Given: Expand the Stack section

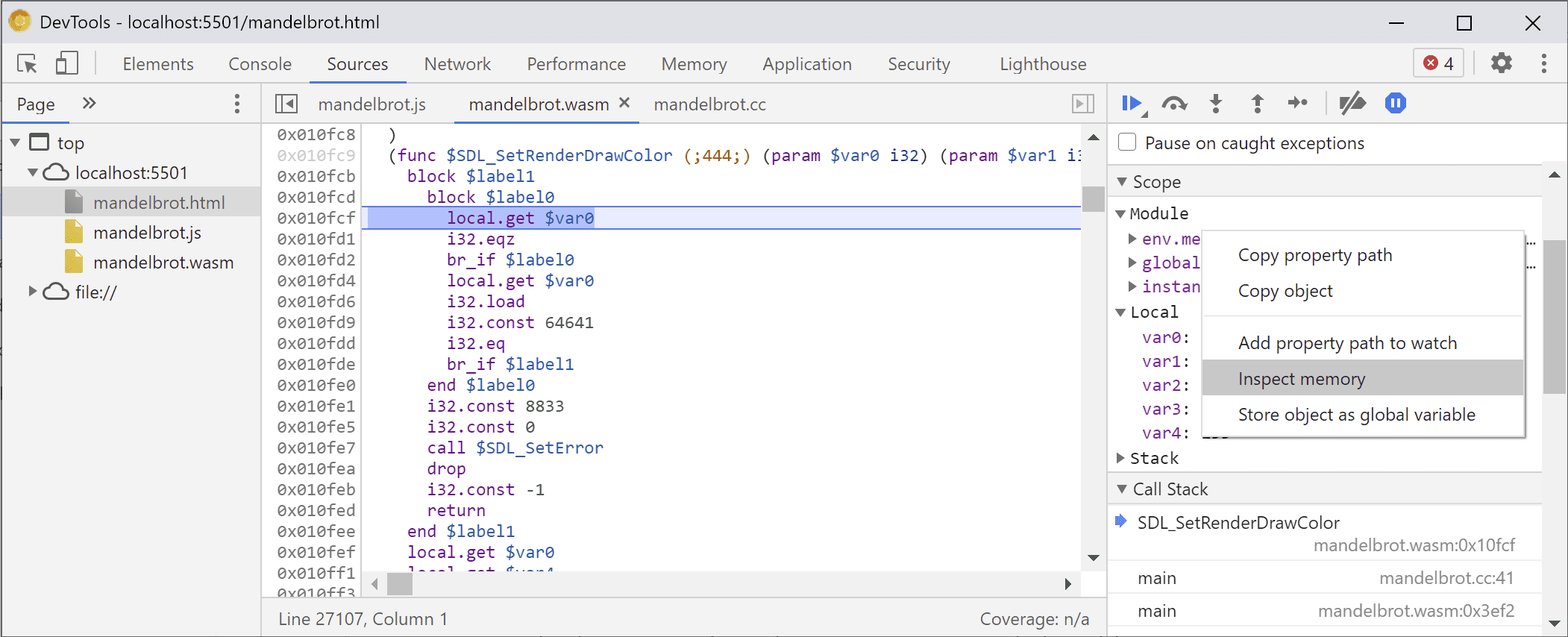Looking at the screenshot, I should point(1120,458).
